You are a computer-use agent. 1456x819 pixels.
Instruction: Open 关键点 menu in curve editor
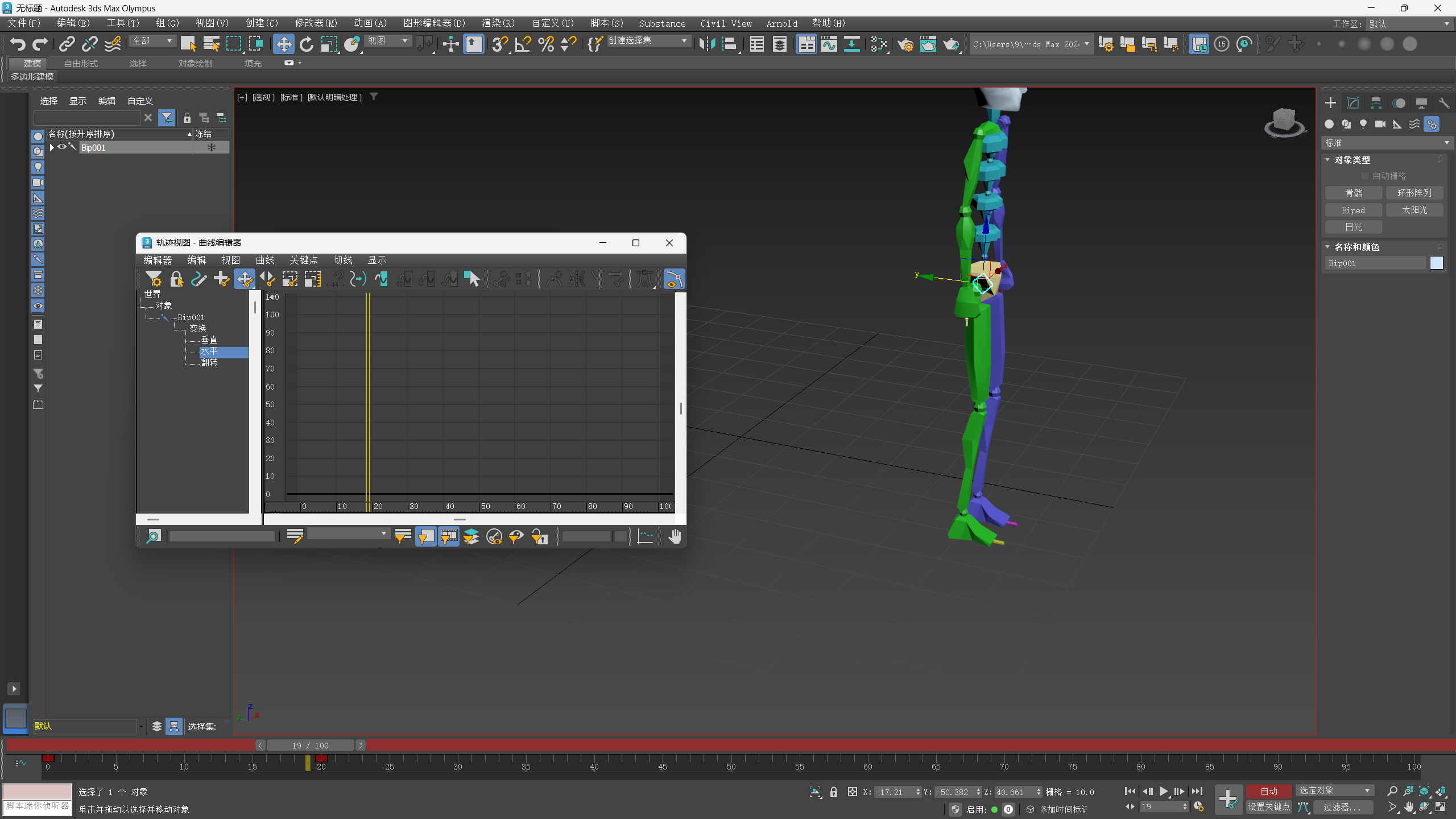[304, 260]
